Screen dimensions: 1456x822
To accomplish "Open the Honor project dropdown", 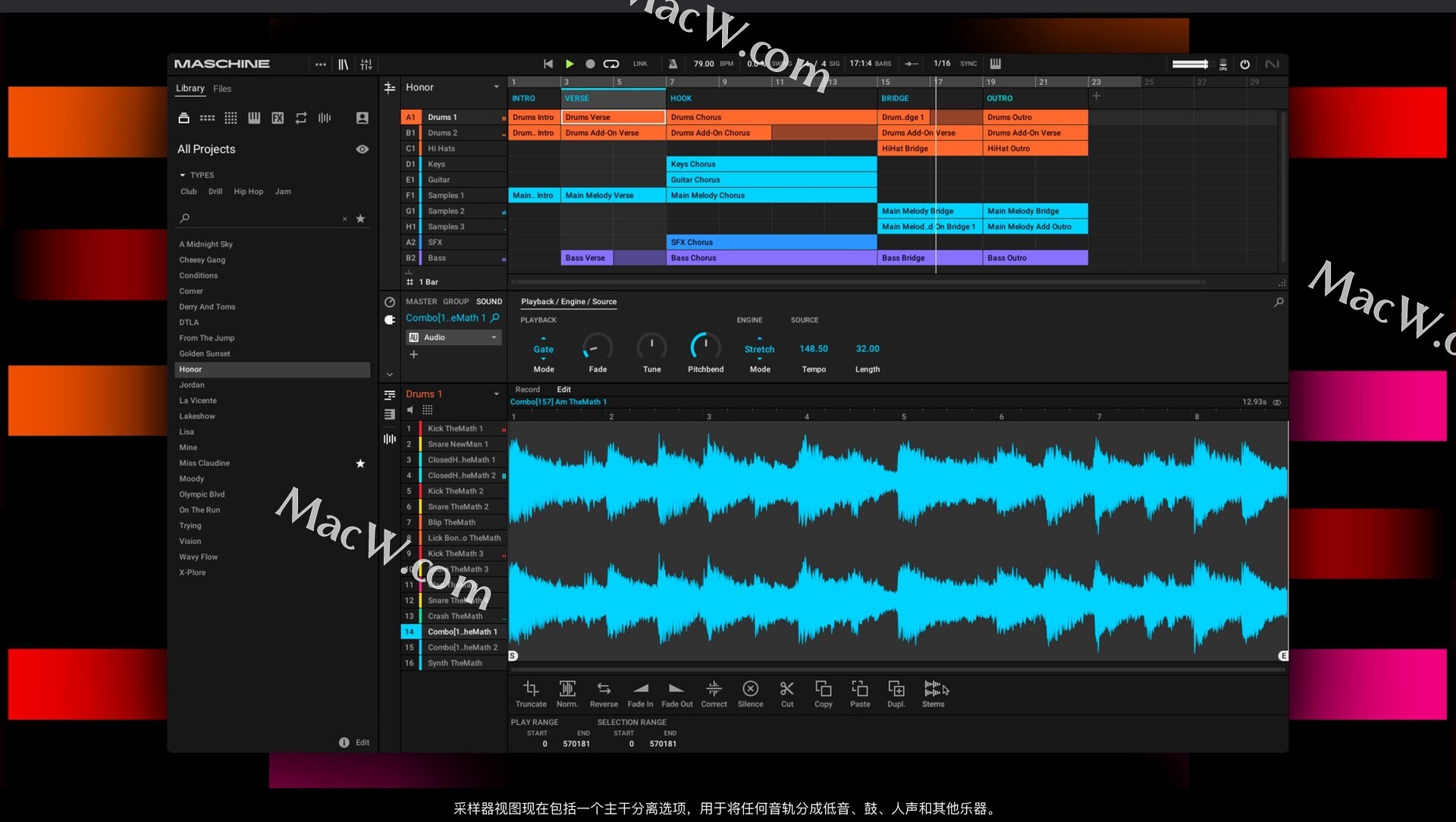I will point(497,87).
